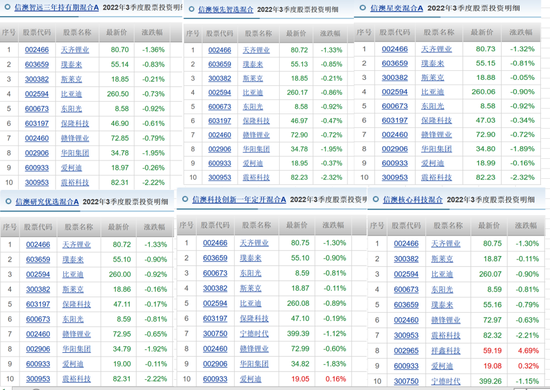The image size is (550, 390).
Task: Click 最新价 column header in 信澳领先智选混合 table
Action: 296,33
